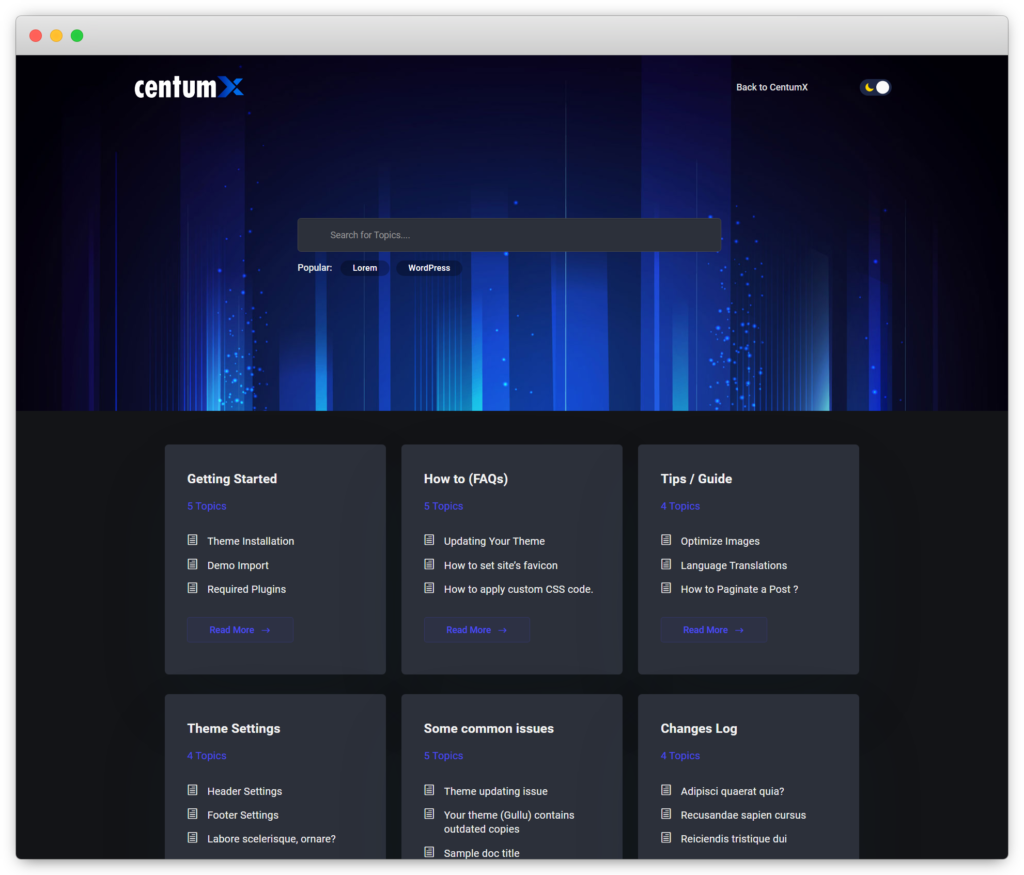Select the doc icon next to Demo Import

tap(191, 565)
